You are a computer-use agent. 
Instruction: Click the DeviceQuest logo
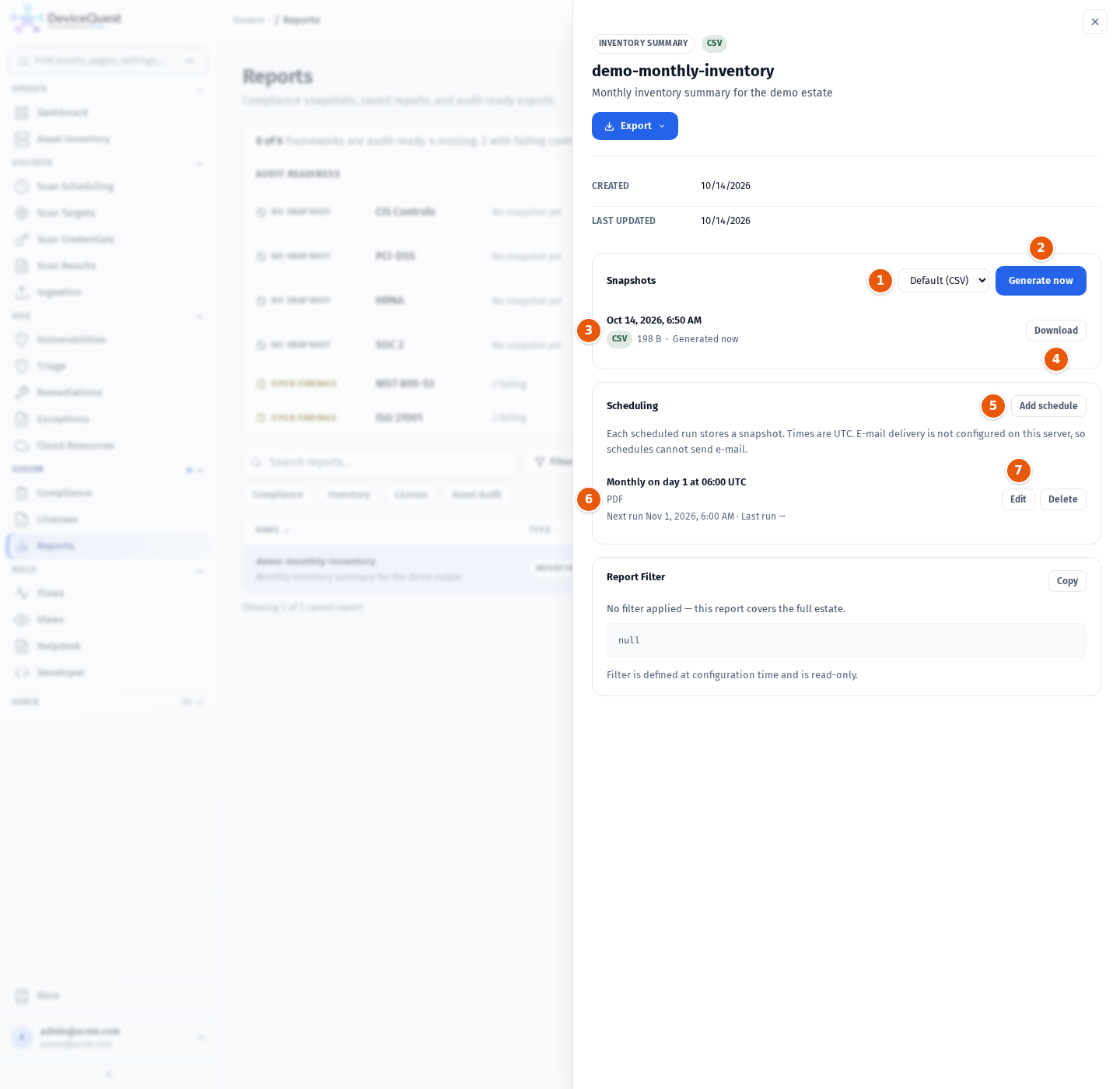(x=67, y=19)
